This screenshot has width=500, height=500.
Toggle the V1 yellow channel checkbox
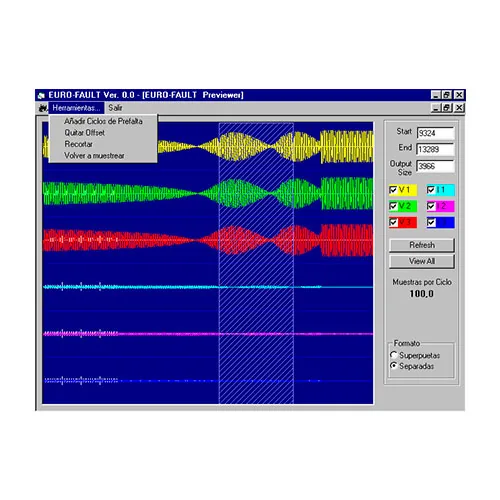tap(393, 190)
